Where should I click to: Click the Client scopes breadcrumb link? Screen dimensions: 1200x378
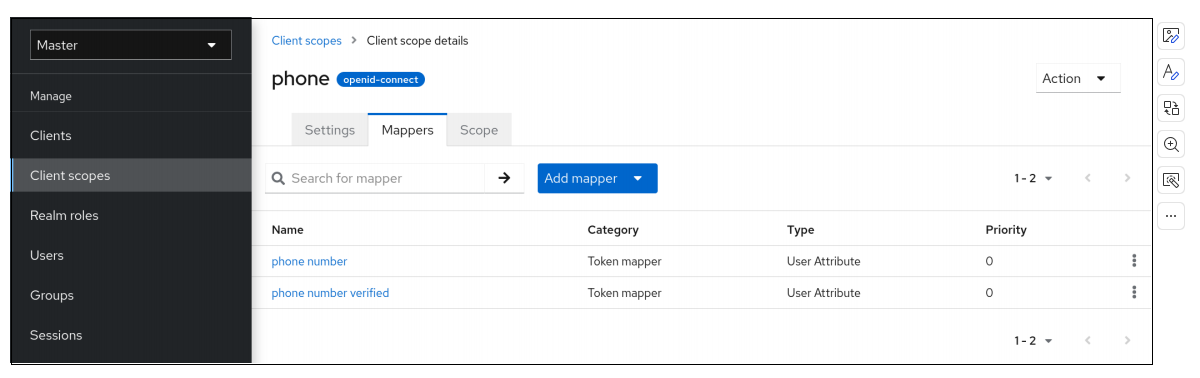307,41
